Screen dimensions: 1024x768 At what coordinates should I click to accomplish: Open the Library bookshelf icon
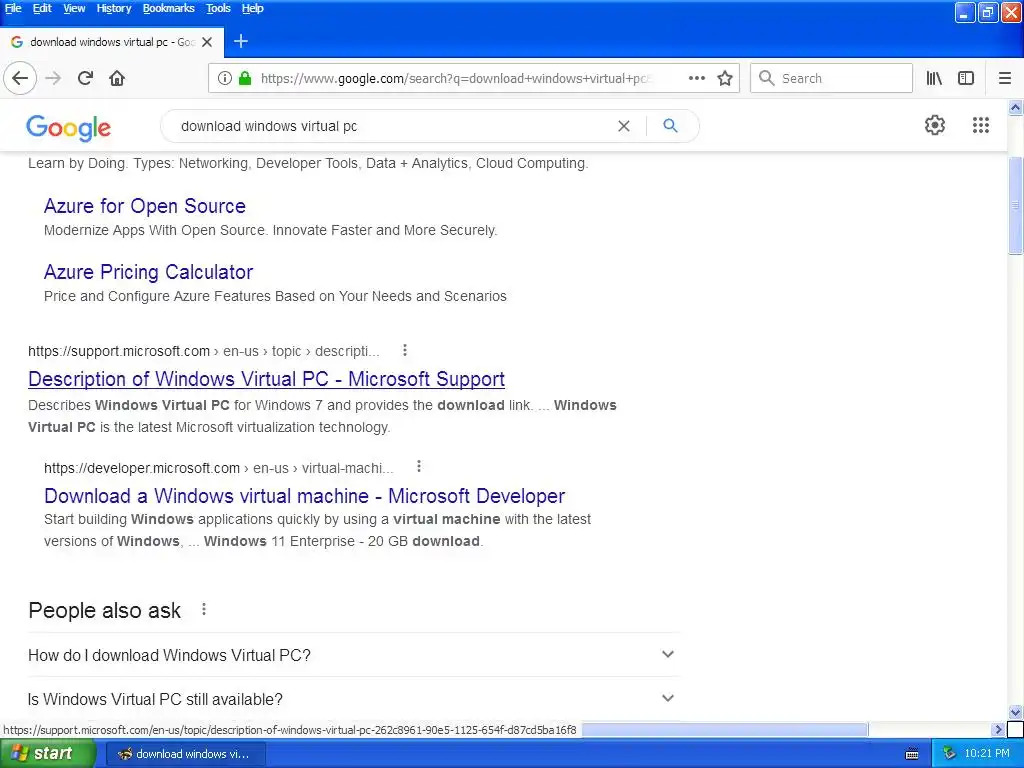[934, 78]
